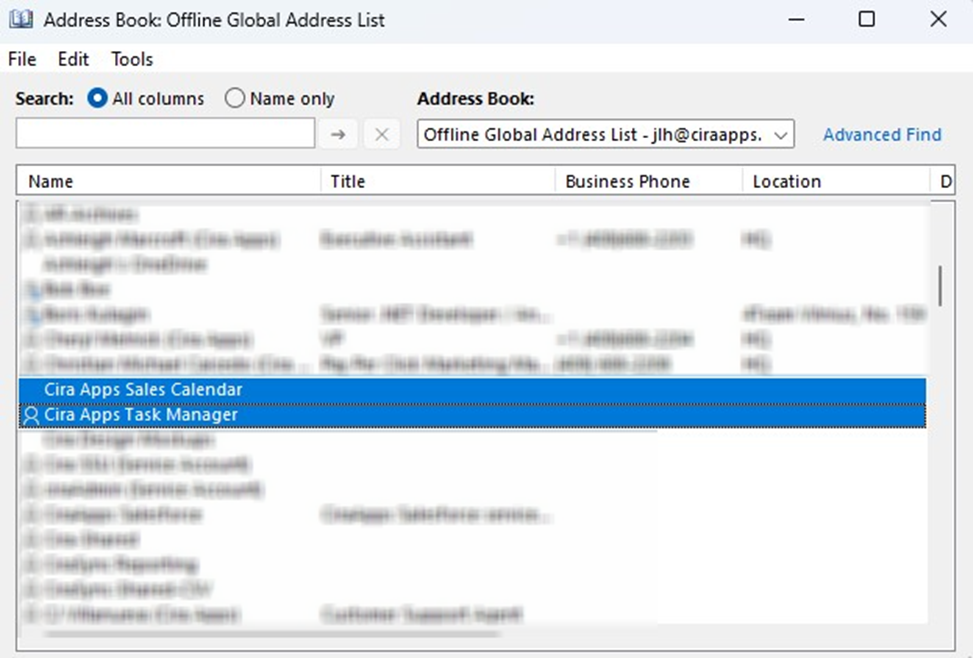The height and width of the screenshot is (658, 973).
Task: Sort by the Location column header
Action: (836, 181)
